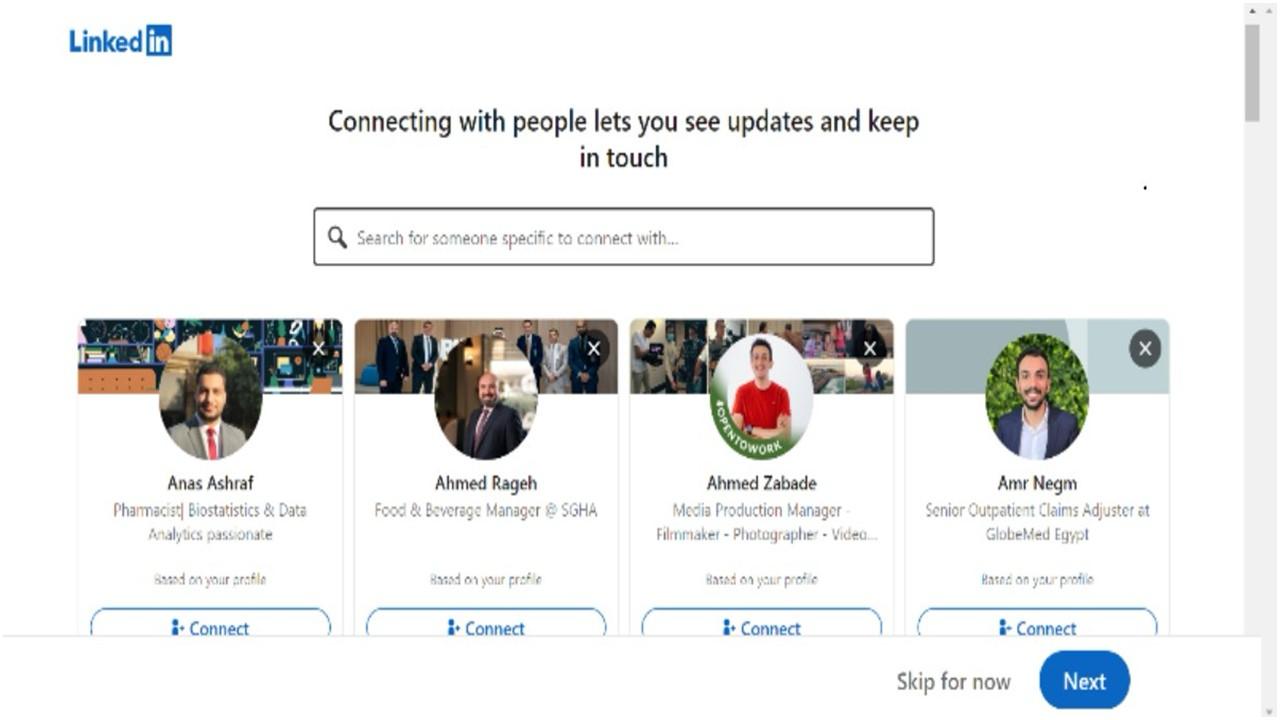Open Ahmed Zabade name link

(761, 484)
